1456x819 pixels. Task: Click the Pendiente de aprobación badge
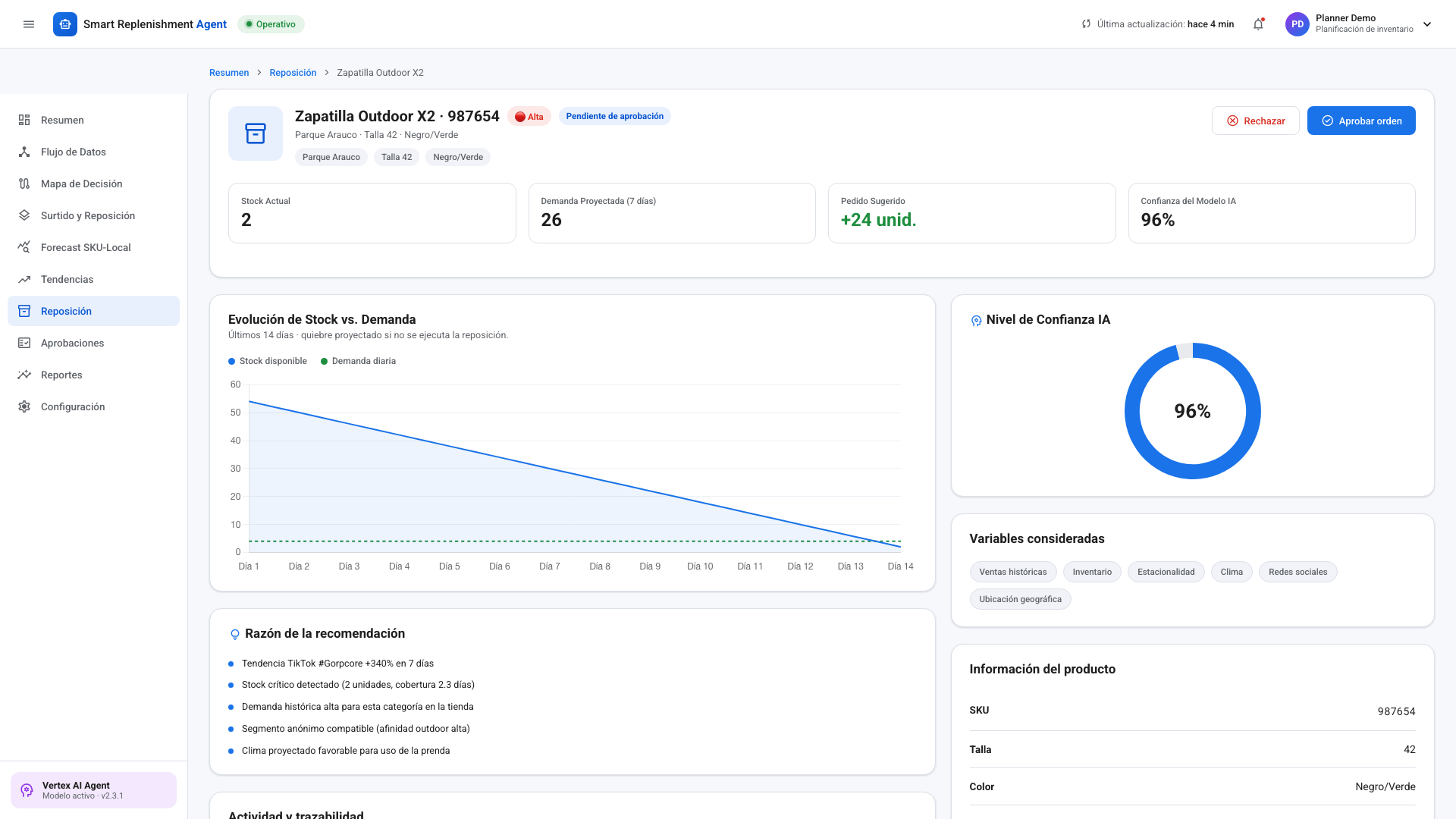point(614,116)
